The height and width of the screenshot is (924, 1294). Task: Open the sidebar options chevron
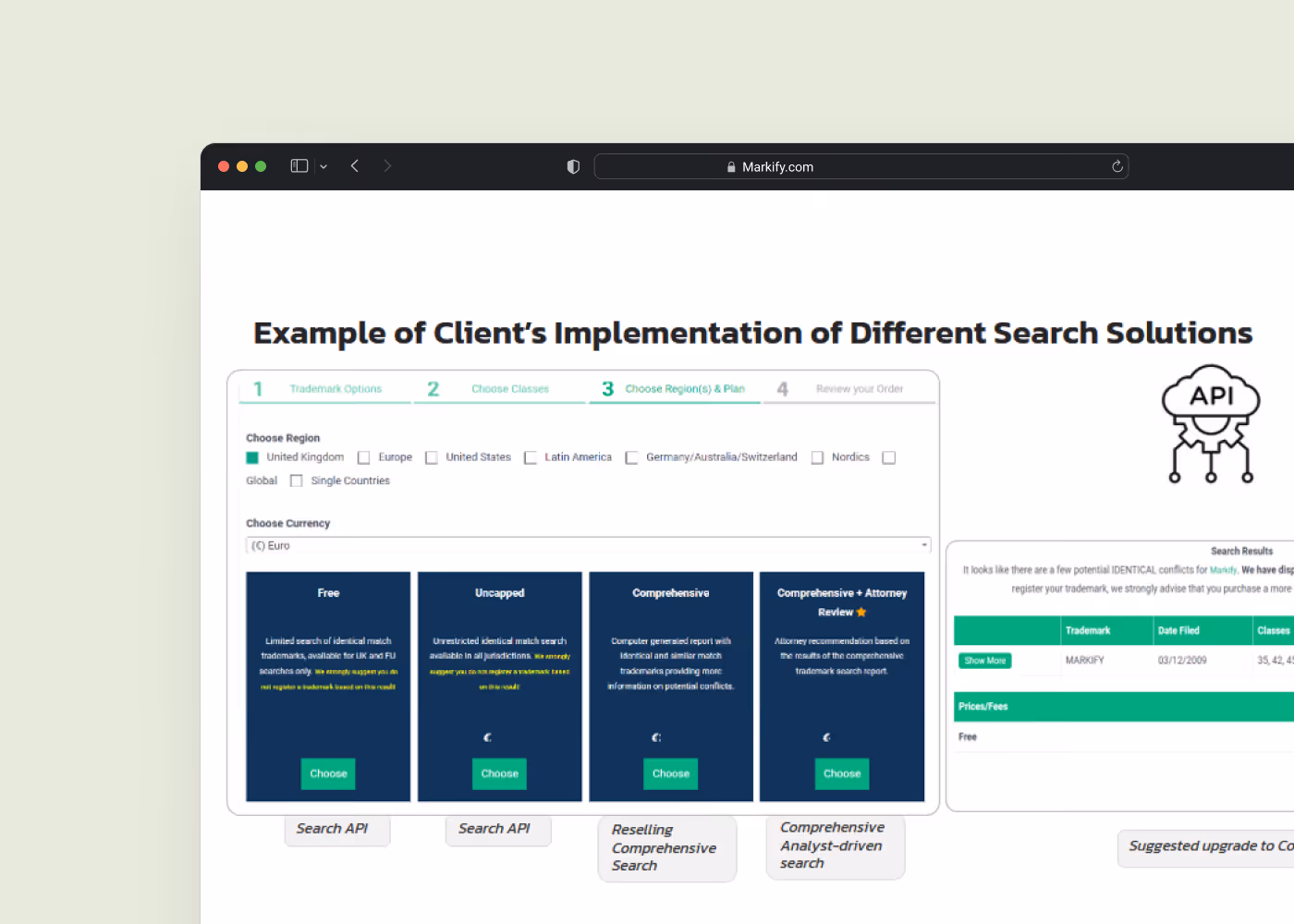tap(323, 167)
